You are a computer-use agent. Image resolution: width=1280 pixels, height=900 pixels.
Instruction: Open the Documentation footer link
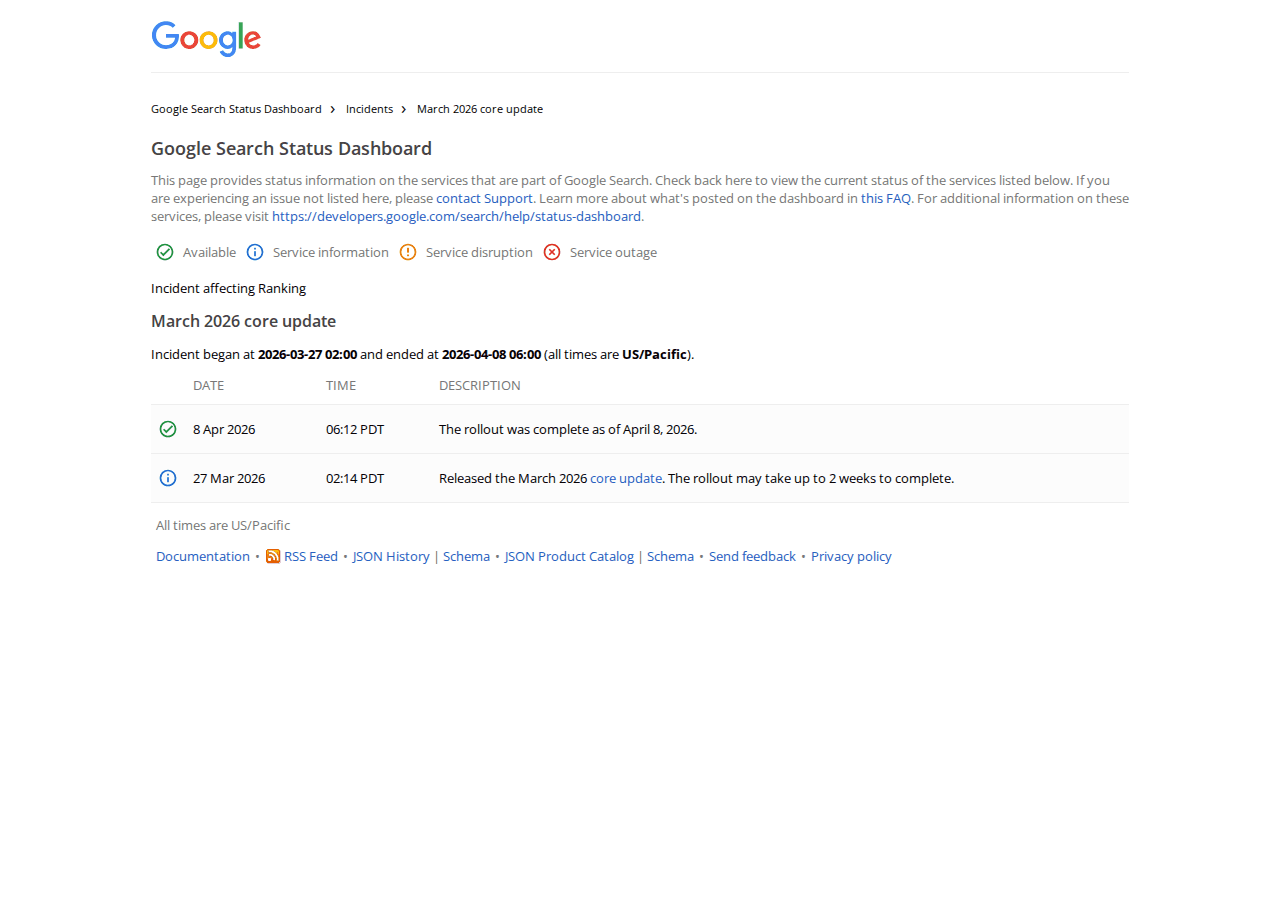coord(203,556)
